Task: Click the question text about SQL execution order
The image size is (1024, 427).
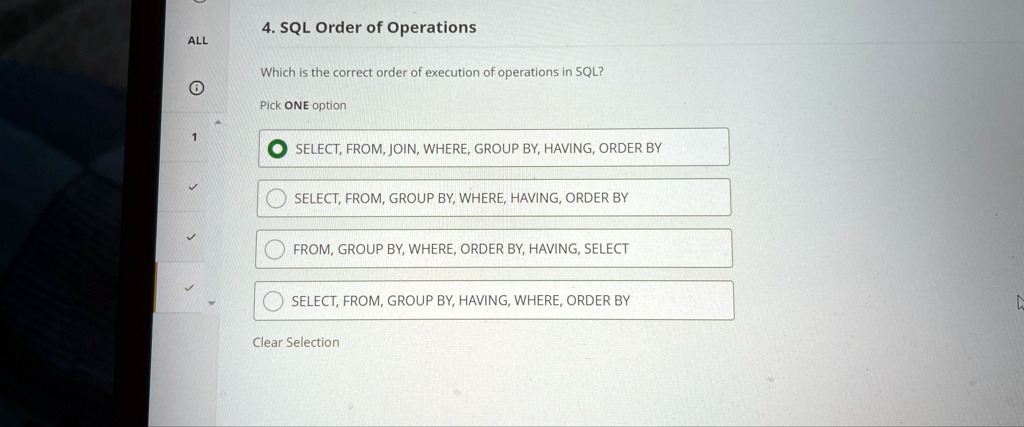Action: [x=432, y=72]
